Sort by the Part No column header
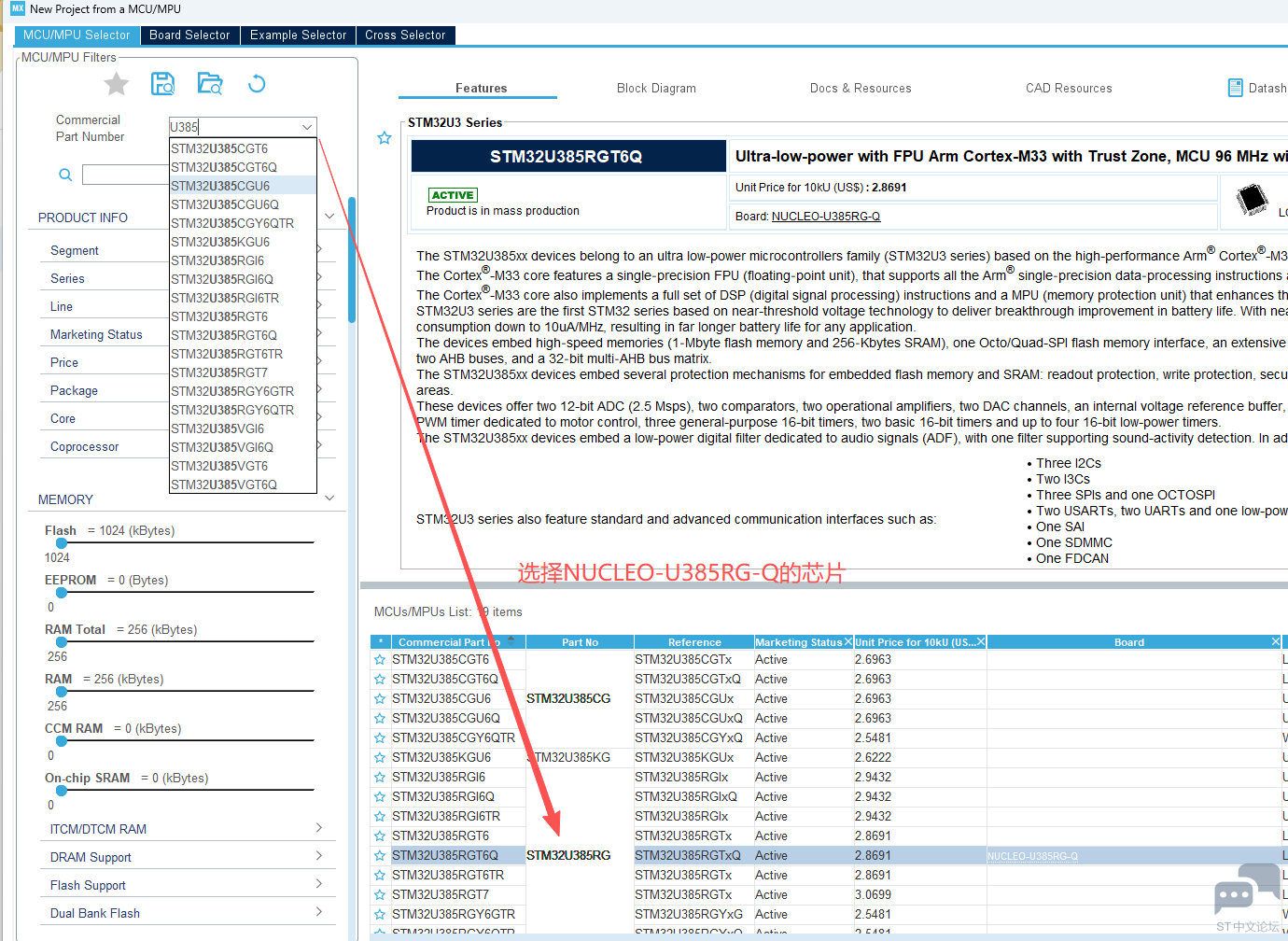 (580, 642)
